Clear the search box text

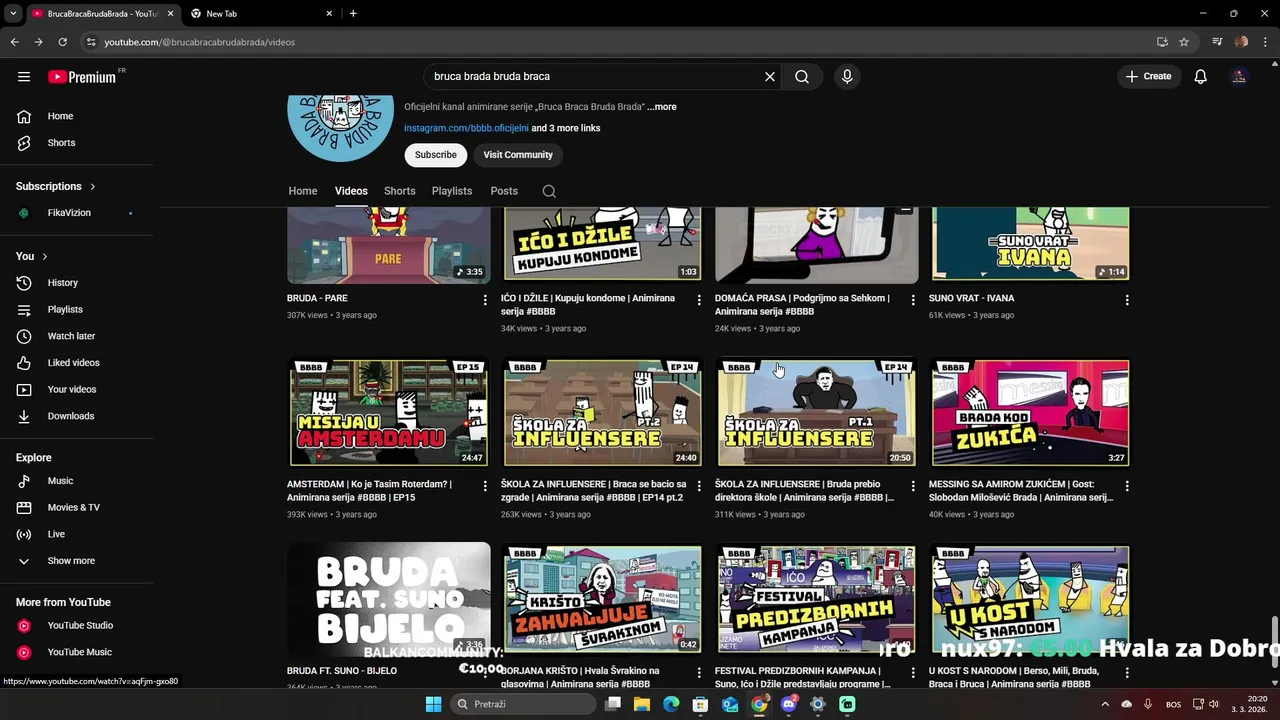tap(770, 76)
